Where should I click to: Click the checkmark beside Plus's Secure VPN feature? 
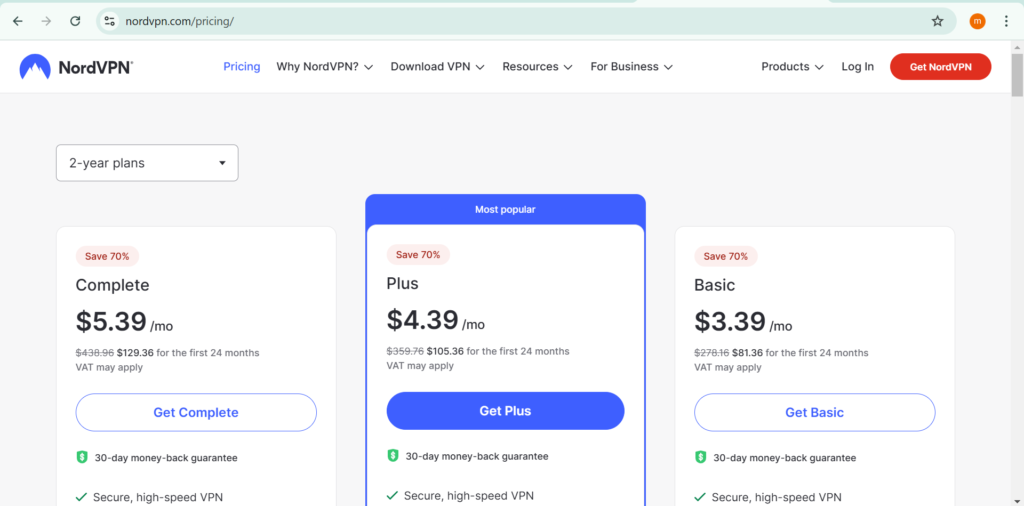point(392,496)
